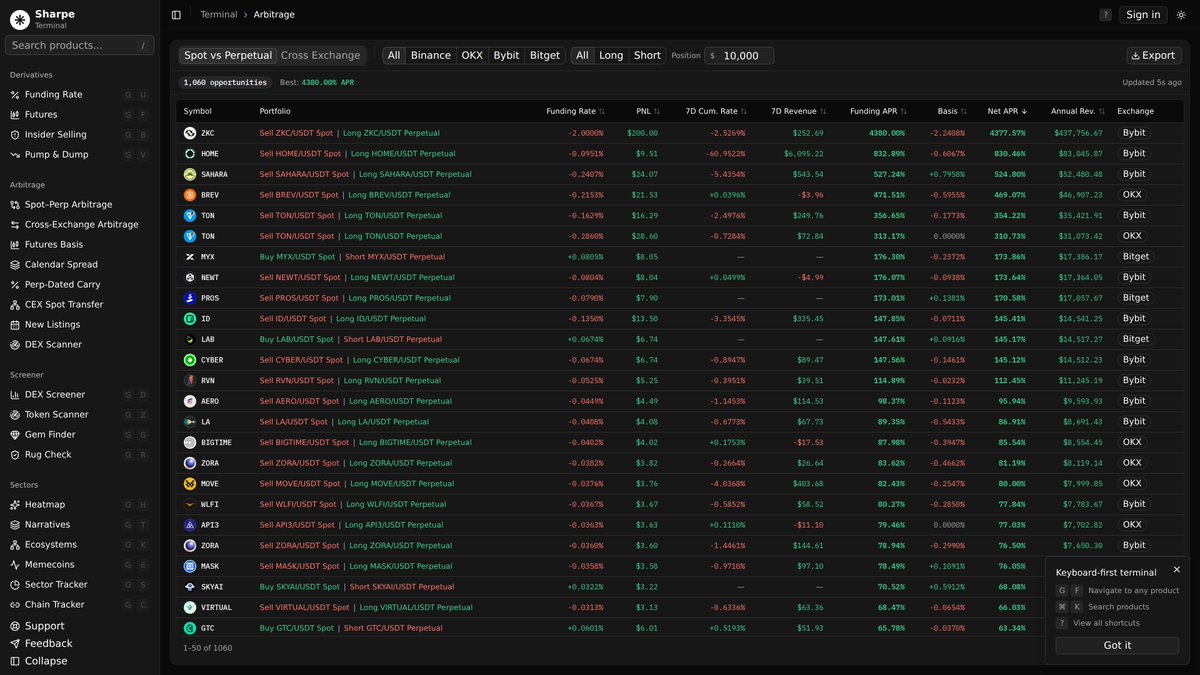Viewport: 1200px width, 675px height.
Task: Click the Sign in button
Action: pyautogui.click(x=1142, y=15)
